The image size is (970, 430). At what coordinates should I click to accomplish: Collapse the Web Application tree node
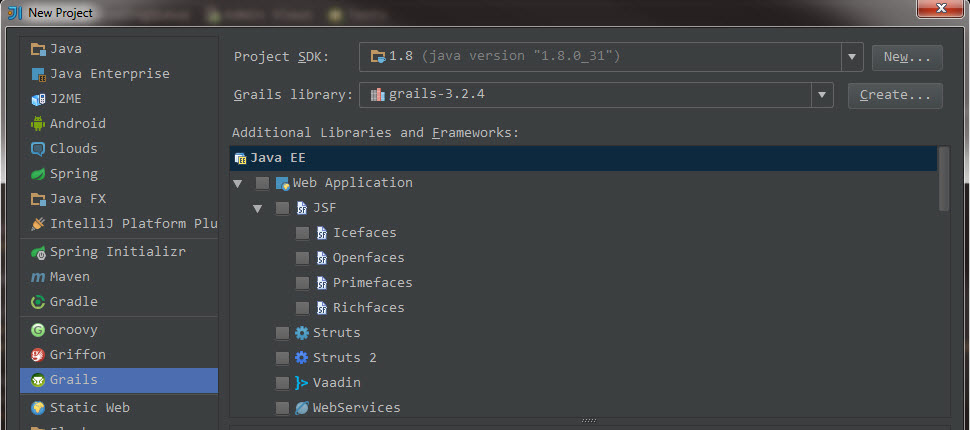pos(238,184)
